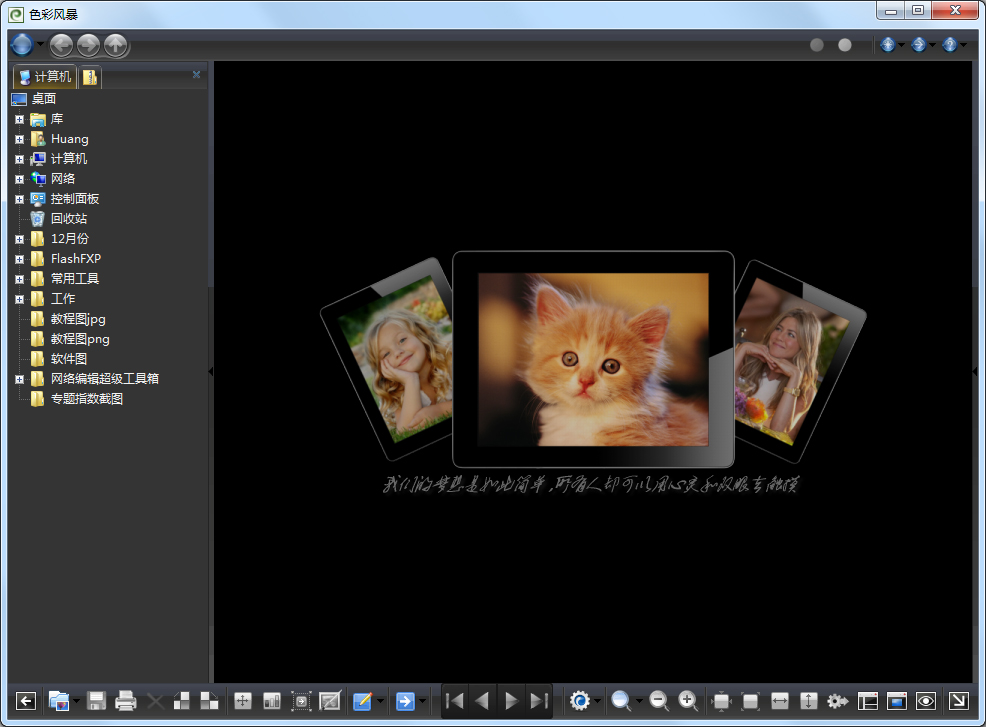Viewport: 986px width, 727px height.
Task: Click the top-right blue help icon
Action: [950, 45]
